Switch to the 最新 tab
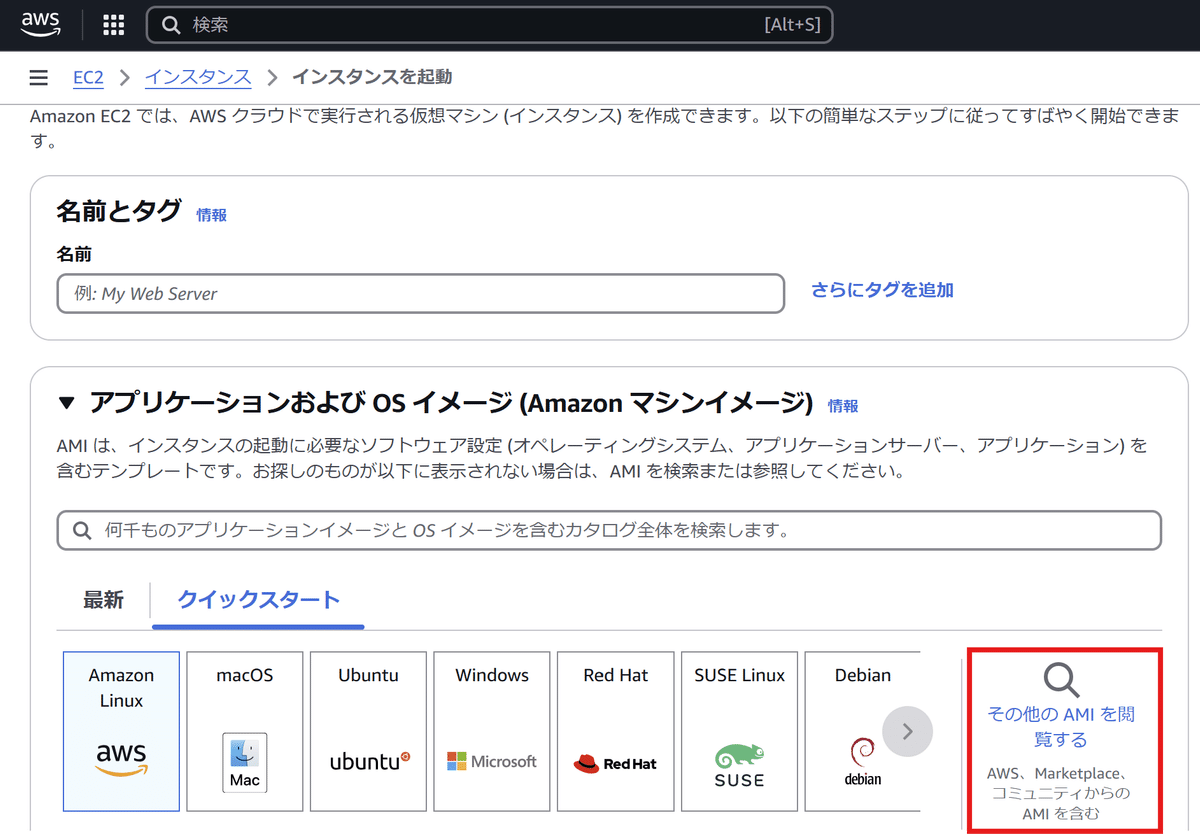This screenshot has width=1200, height=834. tap(104, 600)
